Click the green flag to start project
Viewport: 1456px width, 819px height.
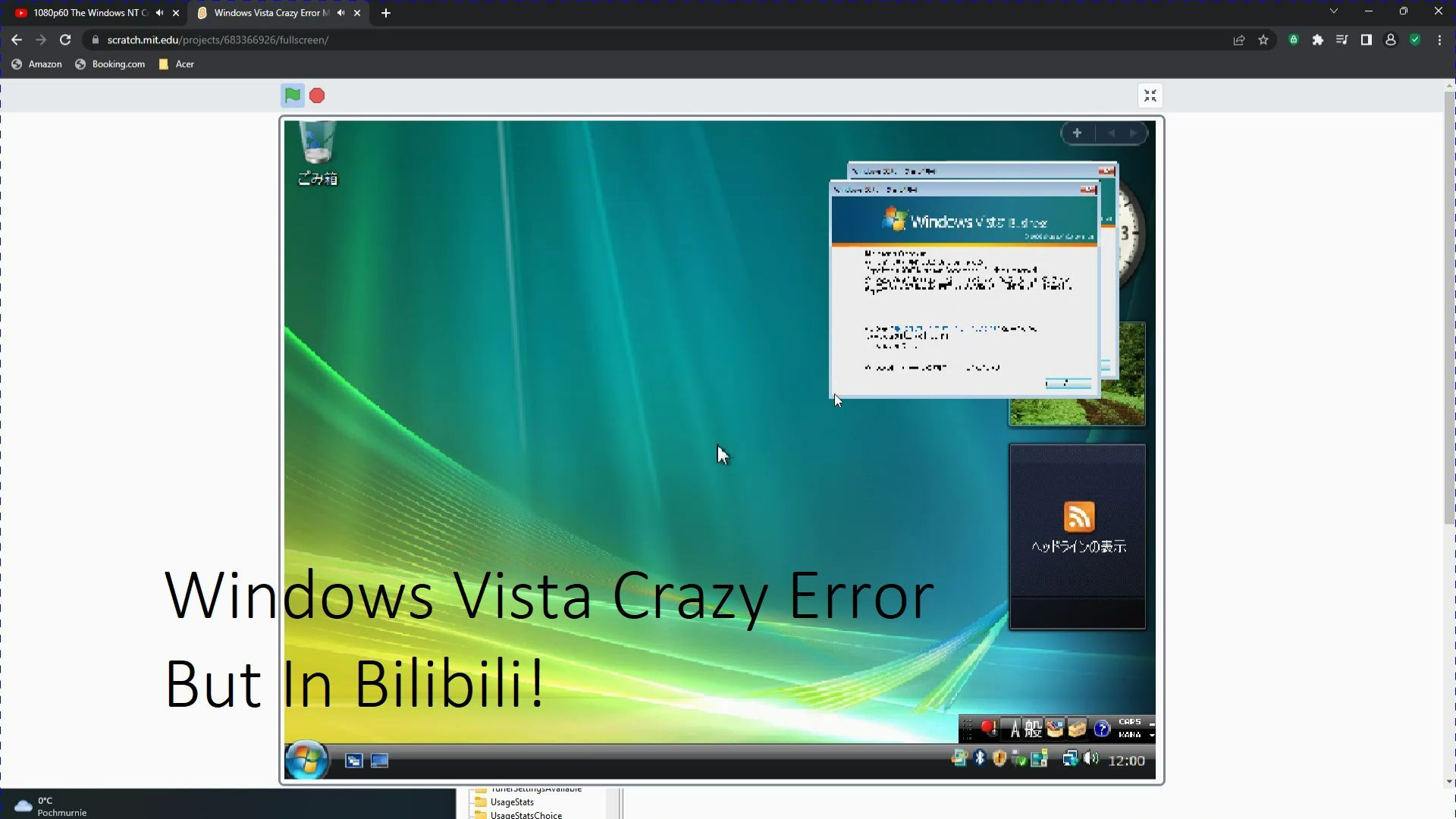[292, 96]
